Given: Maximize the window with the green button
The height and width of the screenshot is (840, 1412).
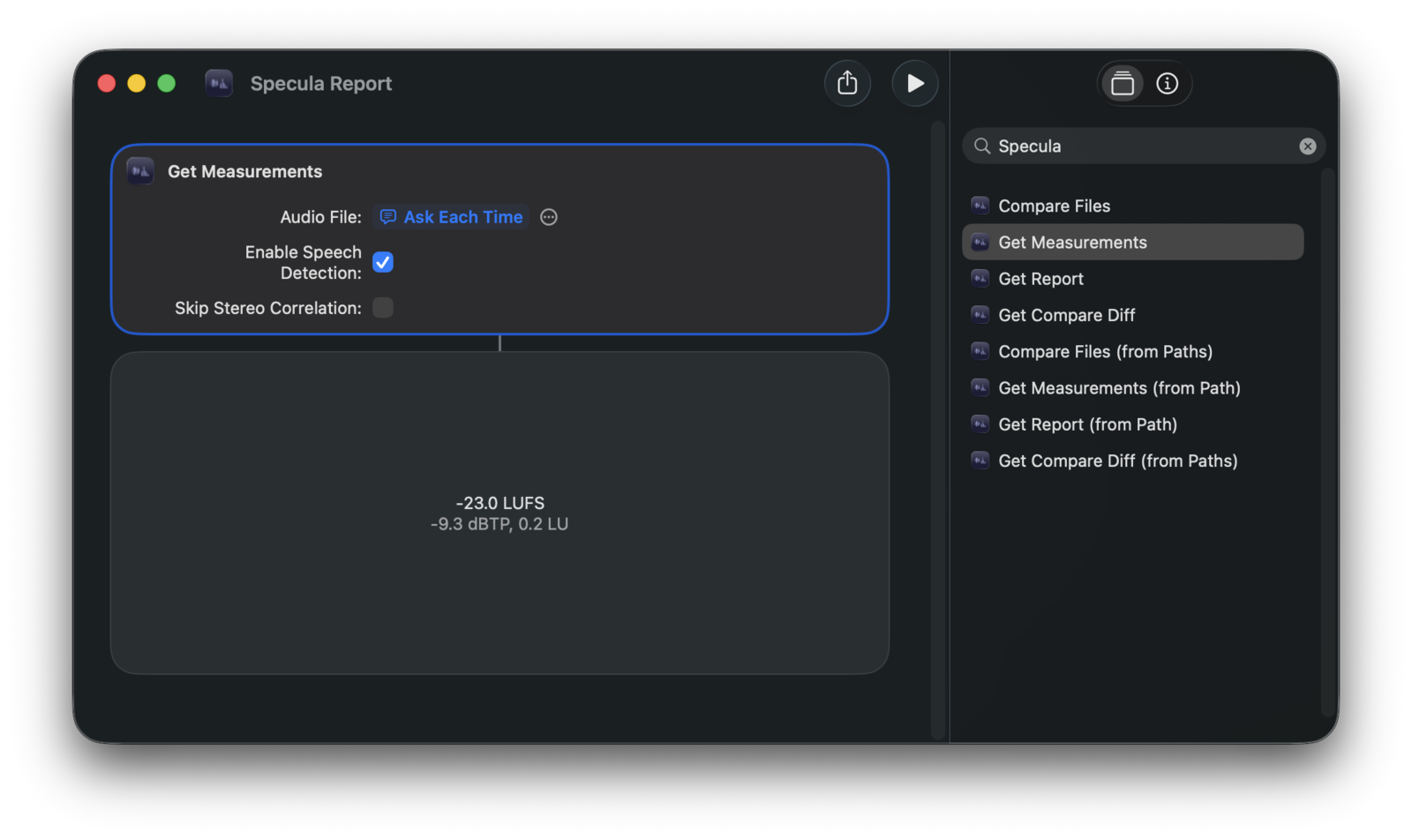Looking at the screenshot, I should [x=167, y=83].
